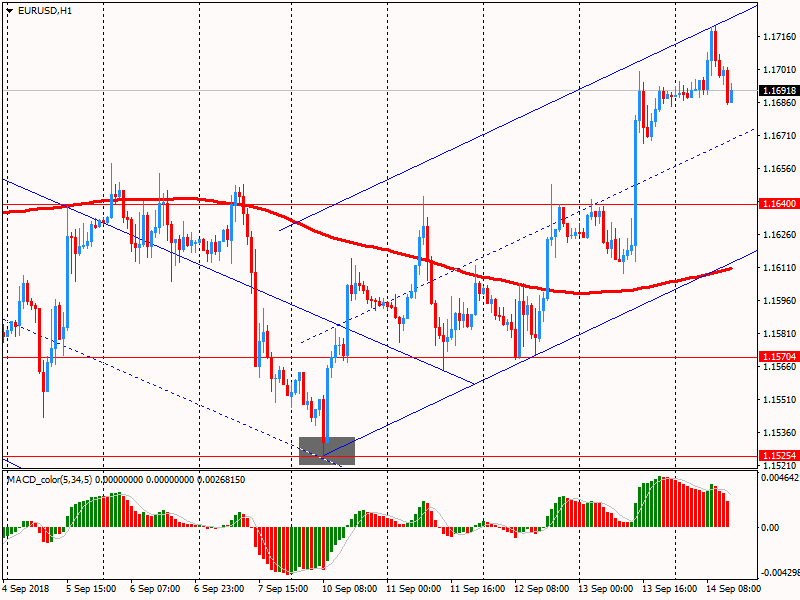Click the price scale value 1.15660
Image resolution: width=800 pixels, height=600 pixels.
pos(780,367)
